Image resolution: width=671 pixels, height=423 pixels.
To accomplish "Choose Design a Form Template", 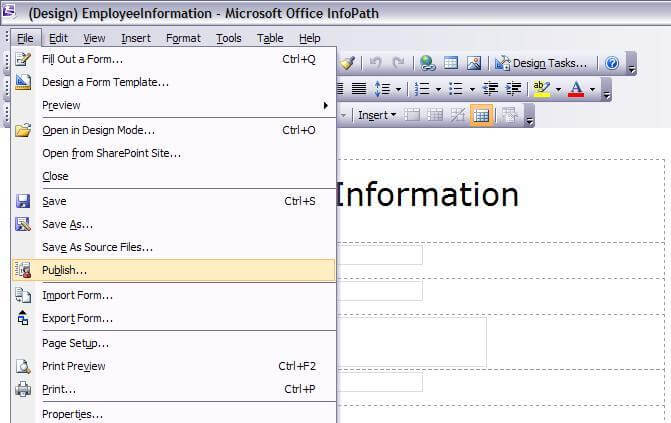I will point(174,82).
